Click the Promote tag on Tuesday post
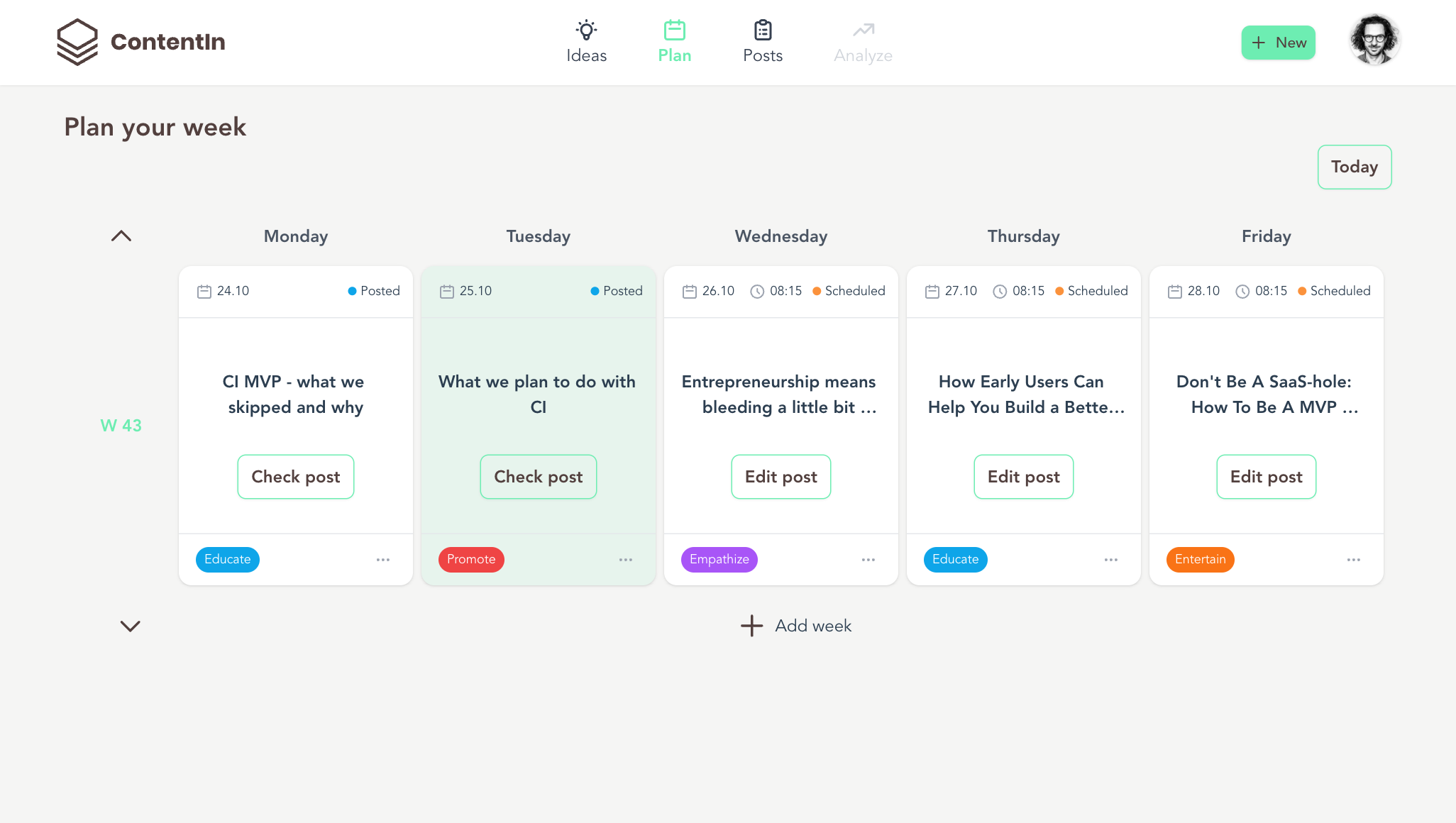Screen dimensions: 1456x823 pos(470,559)
